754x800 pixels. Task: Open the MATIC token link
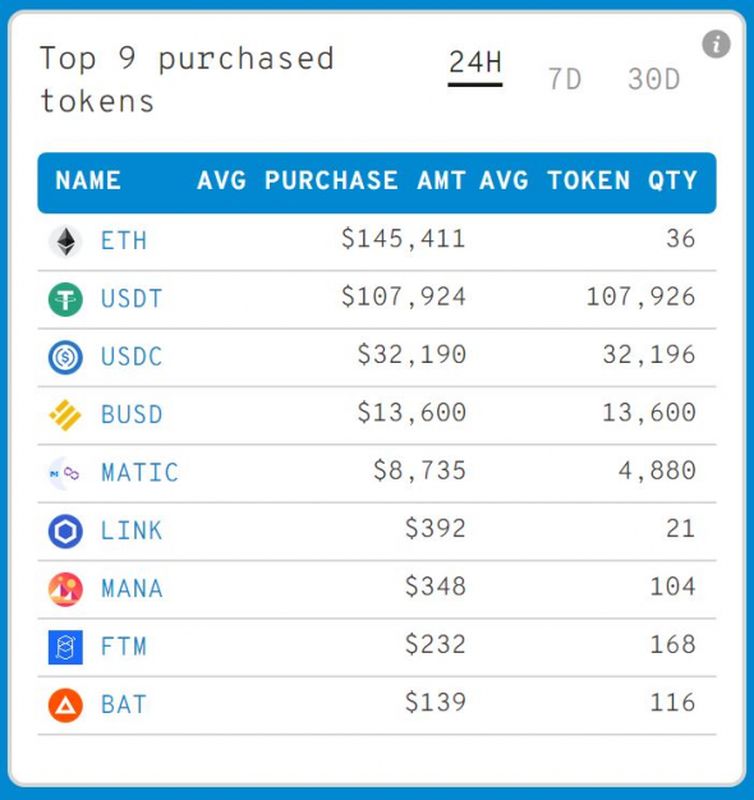[140, 473]
